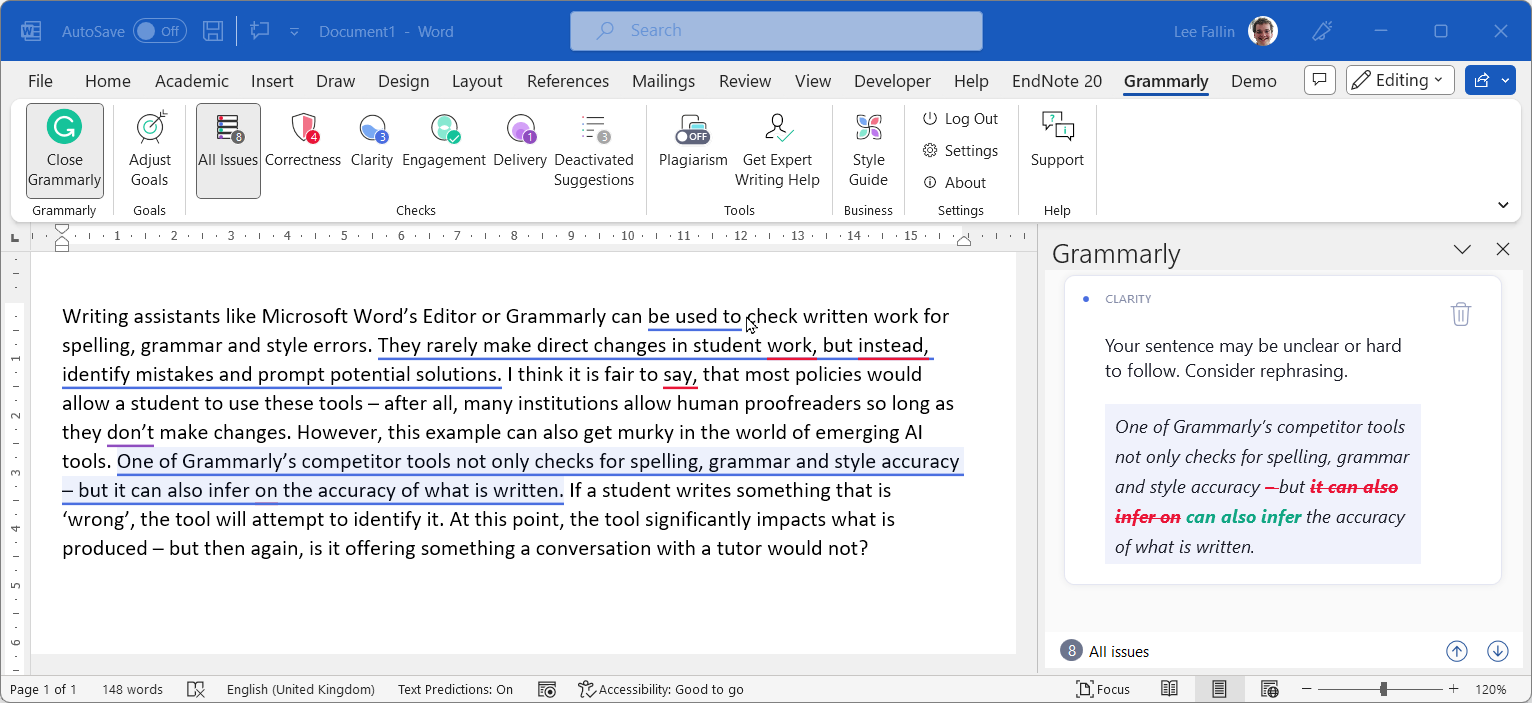Adjust the zoom level slider

tap(1383, 689)
